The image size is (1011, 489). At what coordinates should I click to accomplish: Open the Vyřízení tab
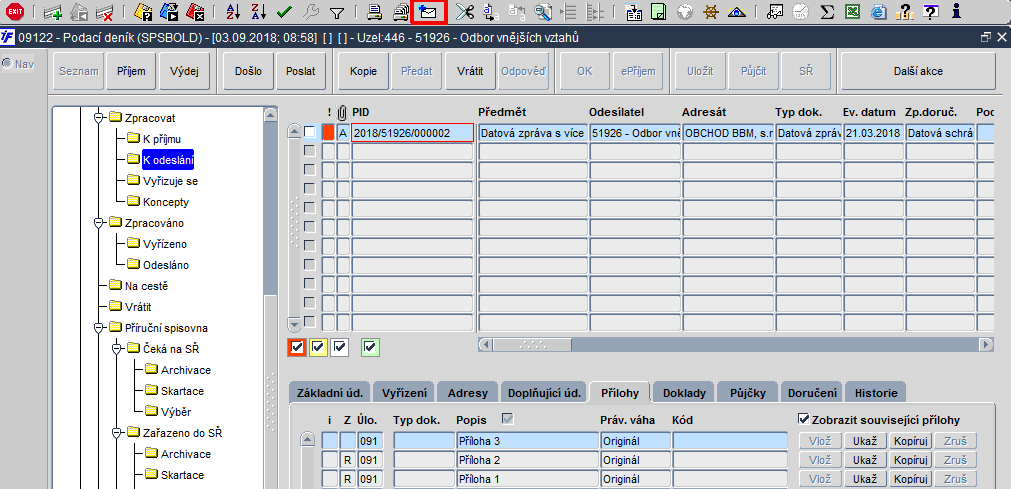(404, 392)
